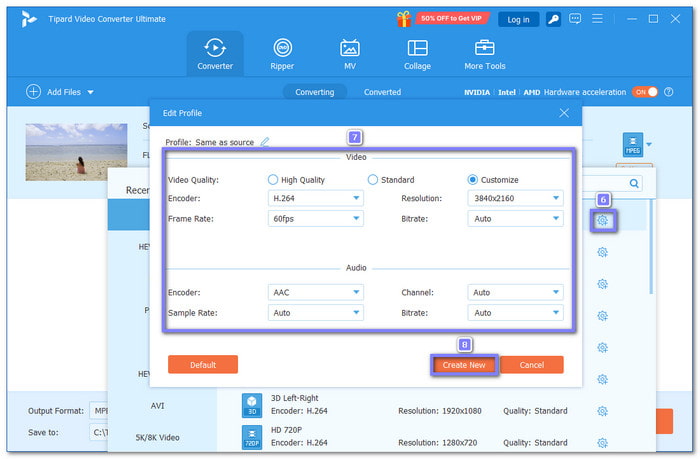Click the MPEG output format icon
The height and width of the screenshot is (459, 700).
[632, 145]
